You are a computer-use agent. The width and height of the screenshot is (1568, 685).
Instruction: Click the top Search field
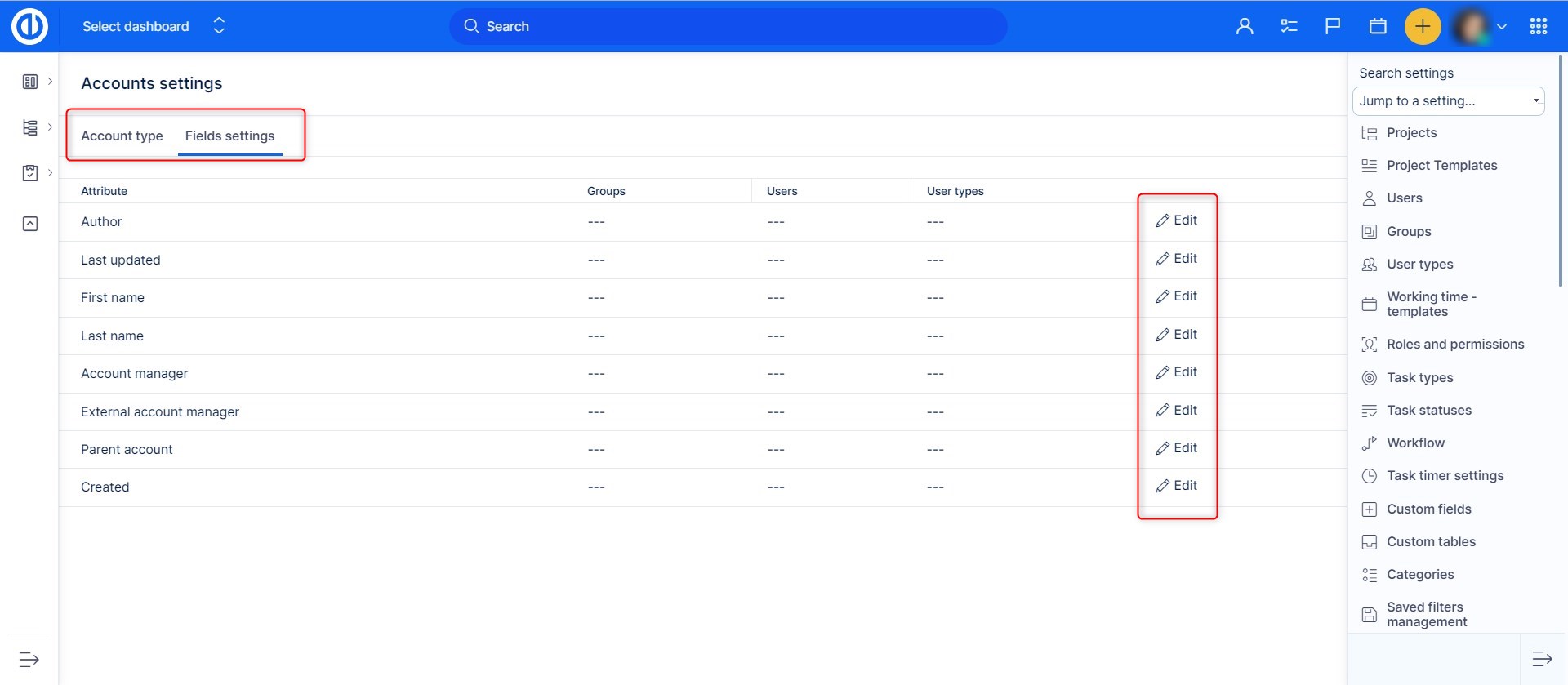[728, 26]
